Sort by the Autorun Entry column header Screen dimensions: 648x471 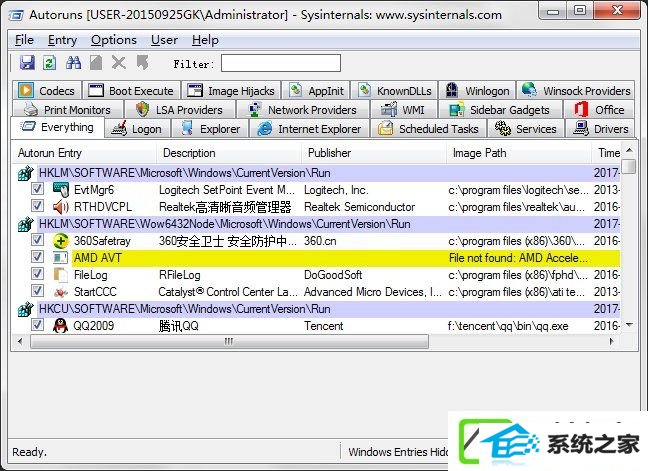click(x=84, y=153)
